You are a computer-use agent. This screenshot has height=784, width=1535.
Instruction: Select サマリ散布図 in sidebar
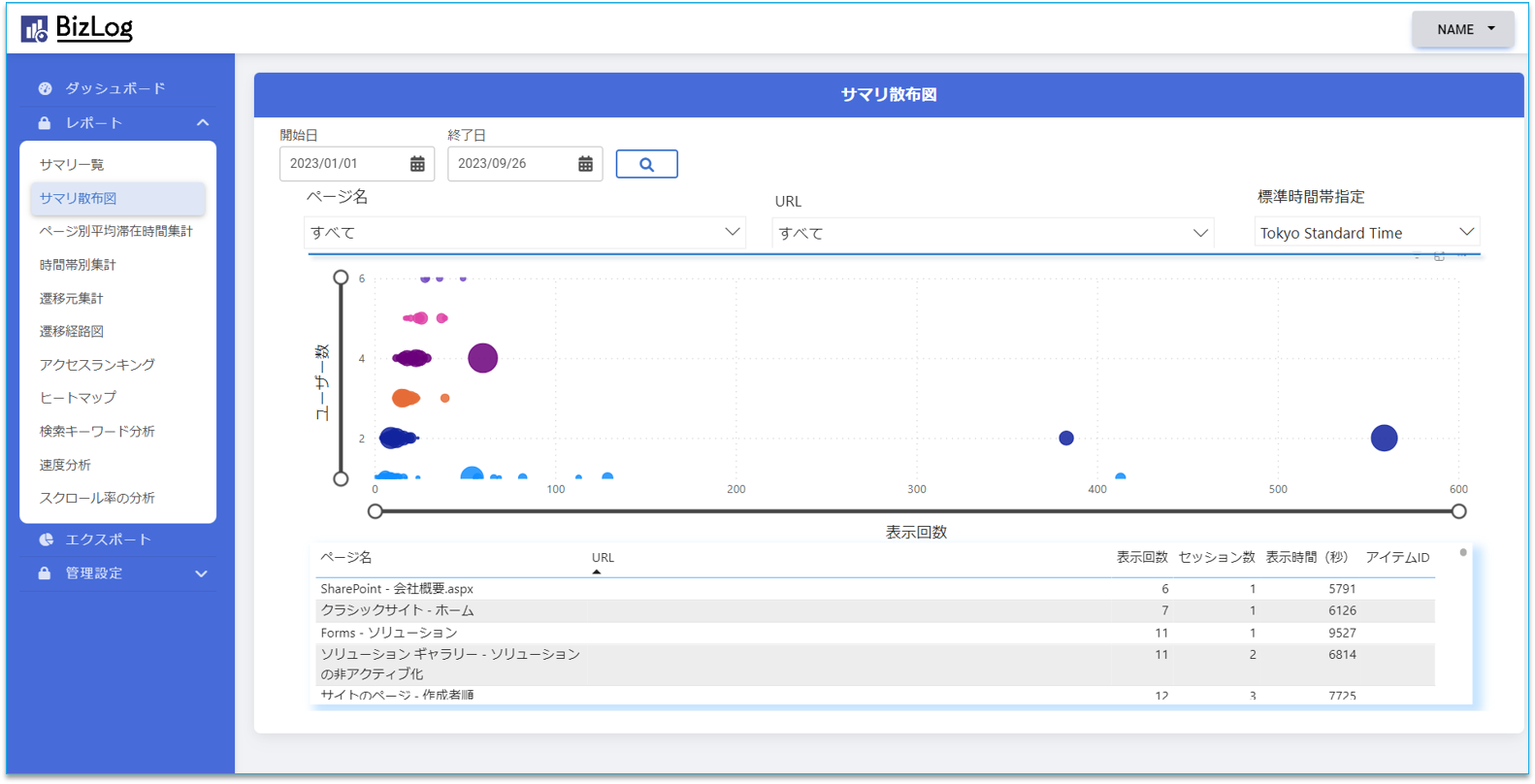(x=117, y=198)
